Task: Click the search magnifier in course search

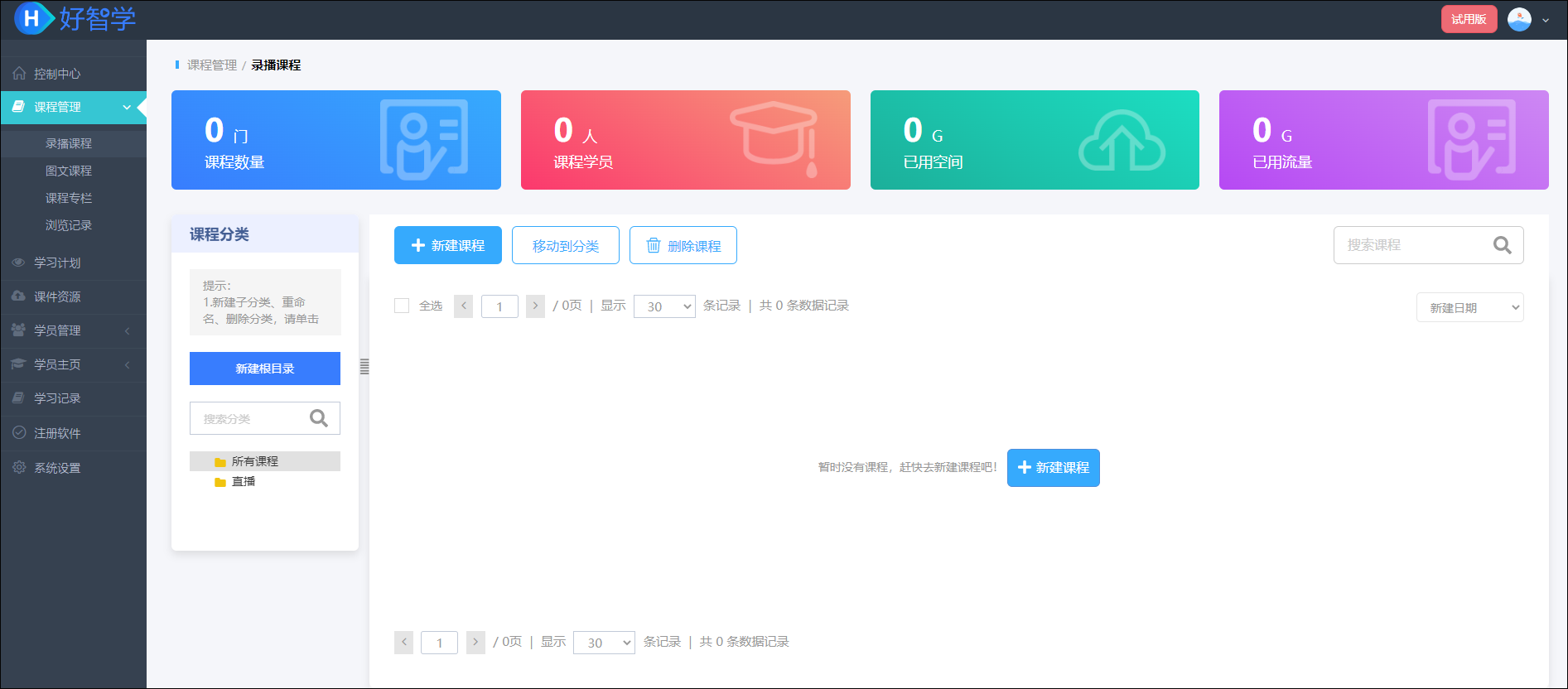Action: [1502, 245]
